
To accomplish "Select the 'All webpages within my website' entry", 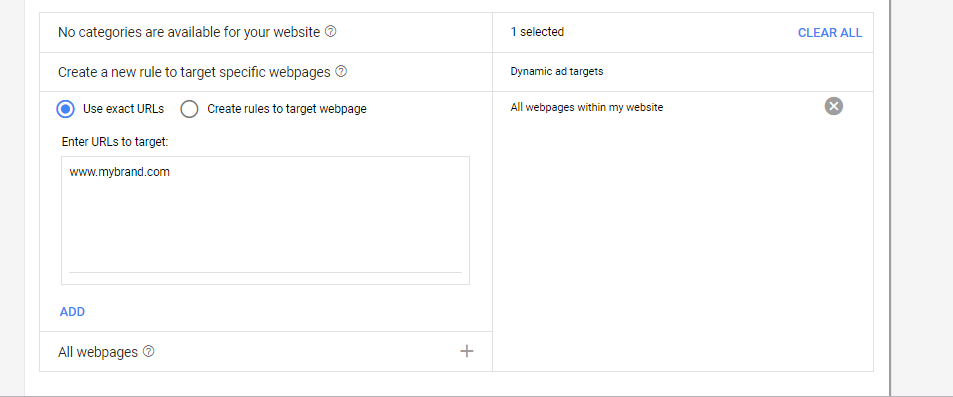I will point(587,108).
